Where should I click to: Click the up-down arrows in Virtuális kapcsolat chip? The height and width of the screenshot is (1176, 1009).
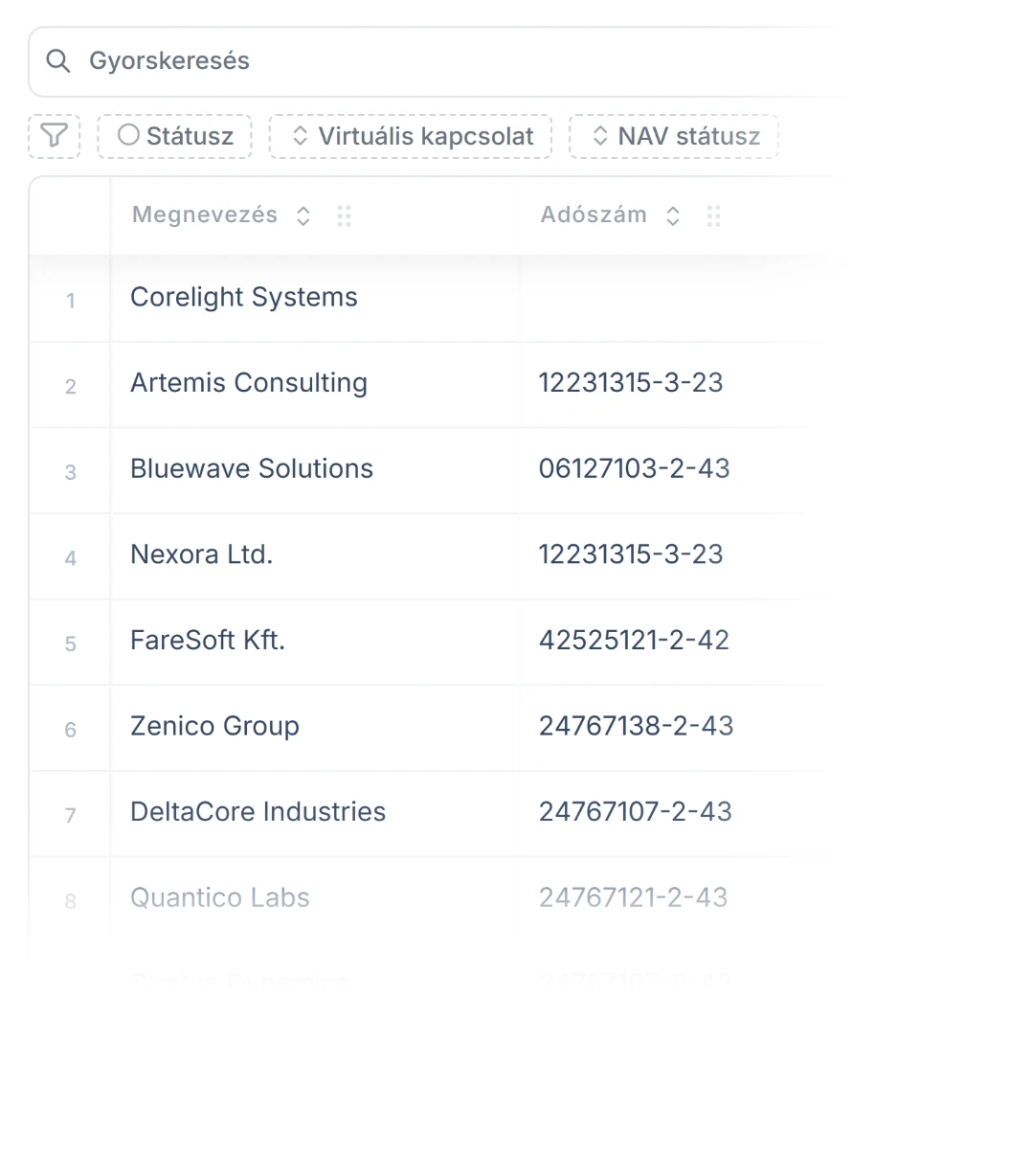(x=301, y=136)
